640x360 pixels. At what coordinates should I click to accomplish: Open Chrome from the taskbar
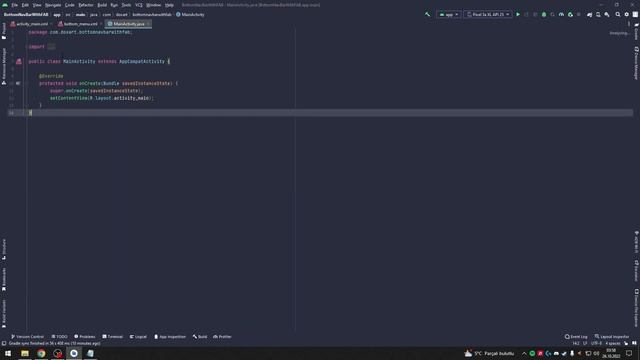41,353
